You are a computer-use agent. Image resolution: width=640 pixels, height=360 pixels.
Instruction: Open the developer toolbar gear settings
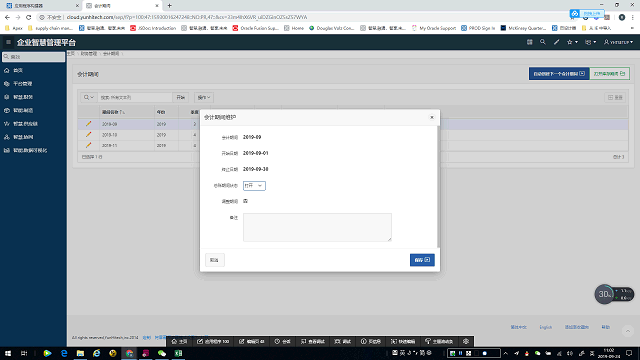[x=466, y=341]
